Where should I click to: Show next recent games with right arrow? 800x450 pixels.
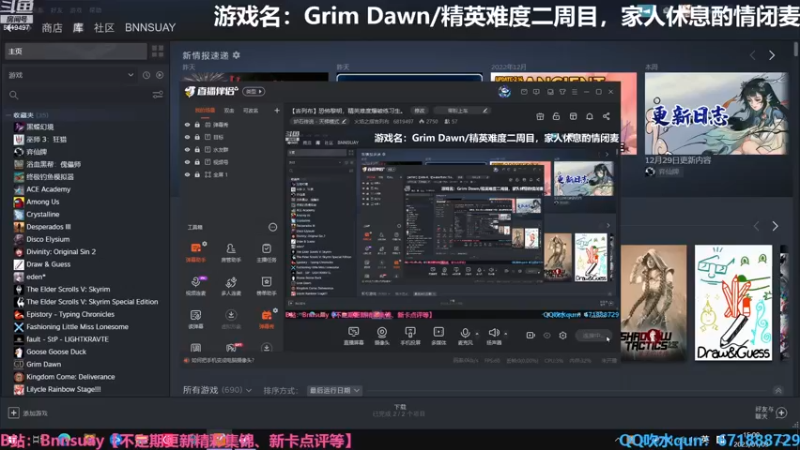[775, 226]
